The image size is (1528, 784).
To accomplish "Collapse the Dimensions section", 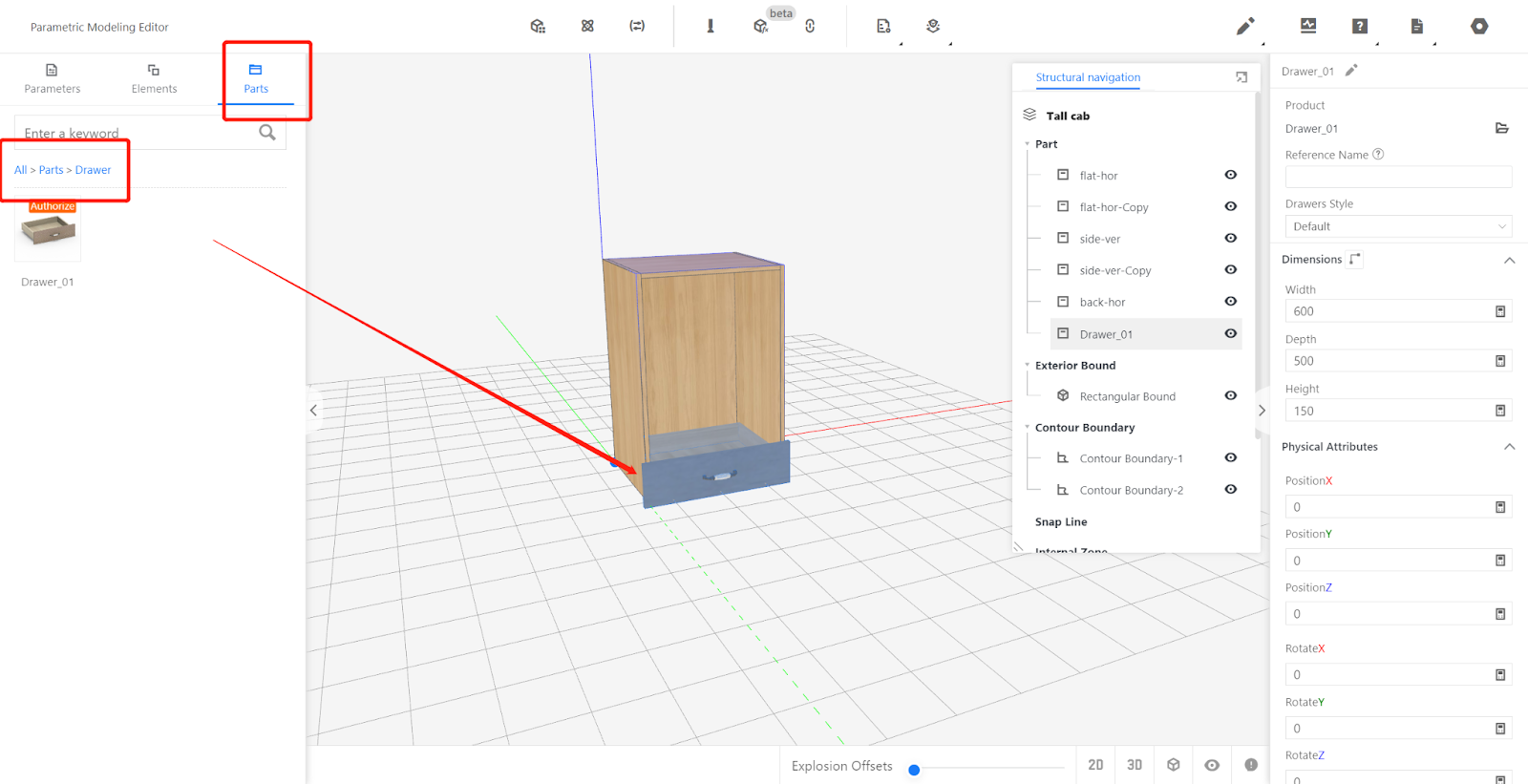I will pyautogui.click(x=1509, y=260).
